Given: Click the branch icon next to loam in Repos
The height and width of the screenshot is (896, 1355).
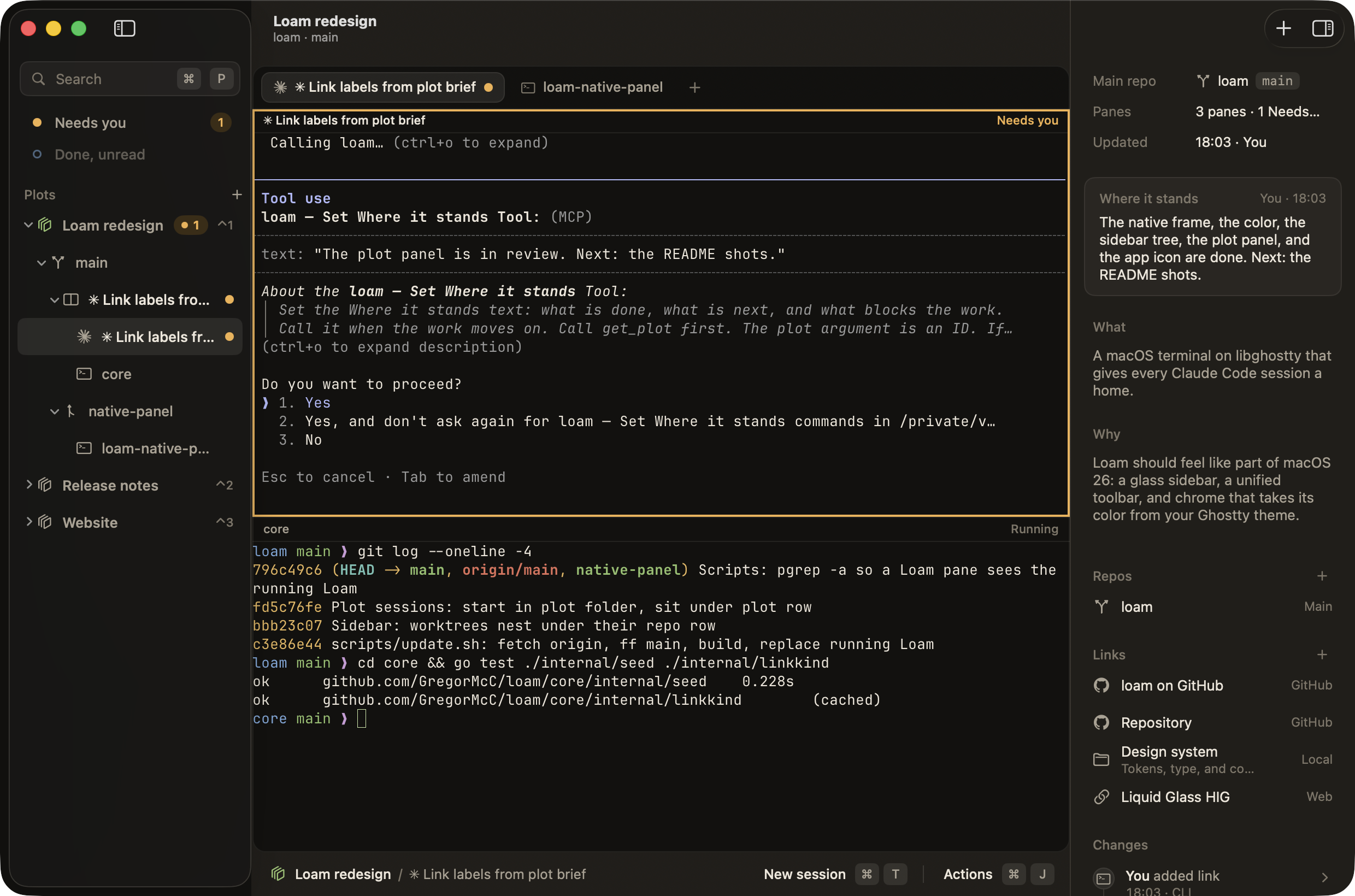Looking at the screenshot, I should click(x=1101, y=606).
